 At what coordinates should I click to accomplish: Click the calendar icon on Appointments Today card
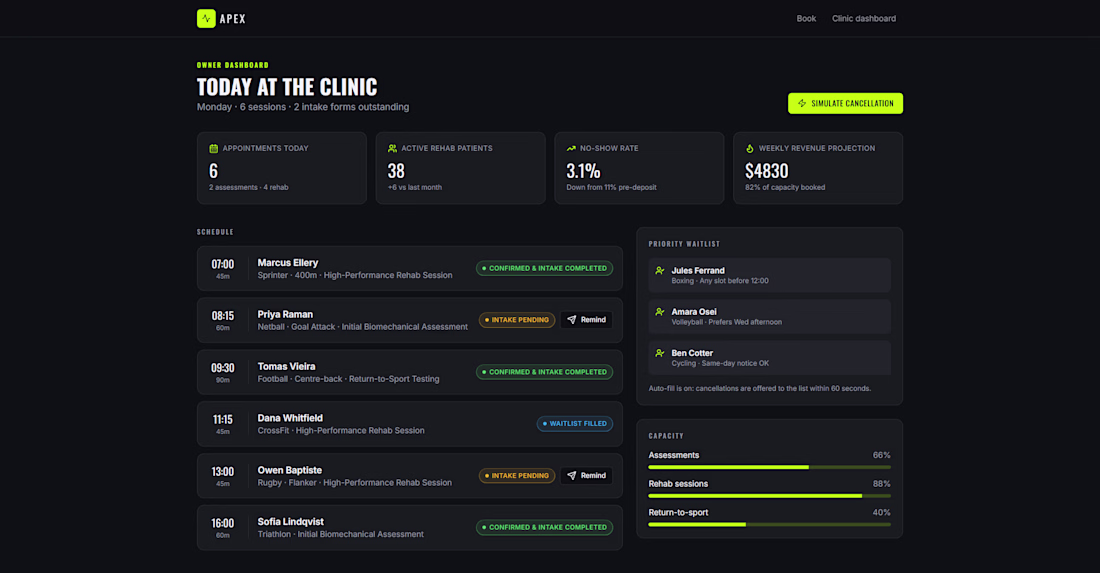pyautogui.click(x=213, y=149)
